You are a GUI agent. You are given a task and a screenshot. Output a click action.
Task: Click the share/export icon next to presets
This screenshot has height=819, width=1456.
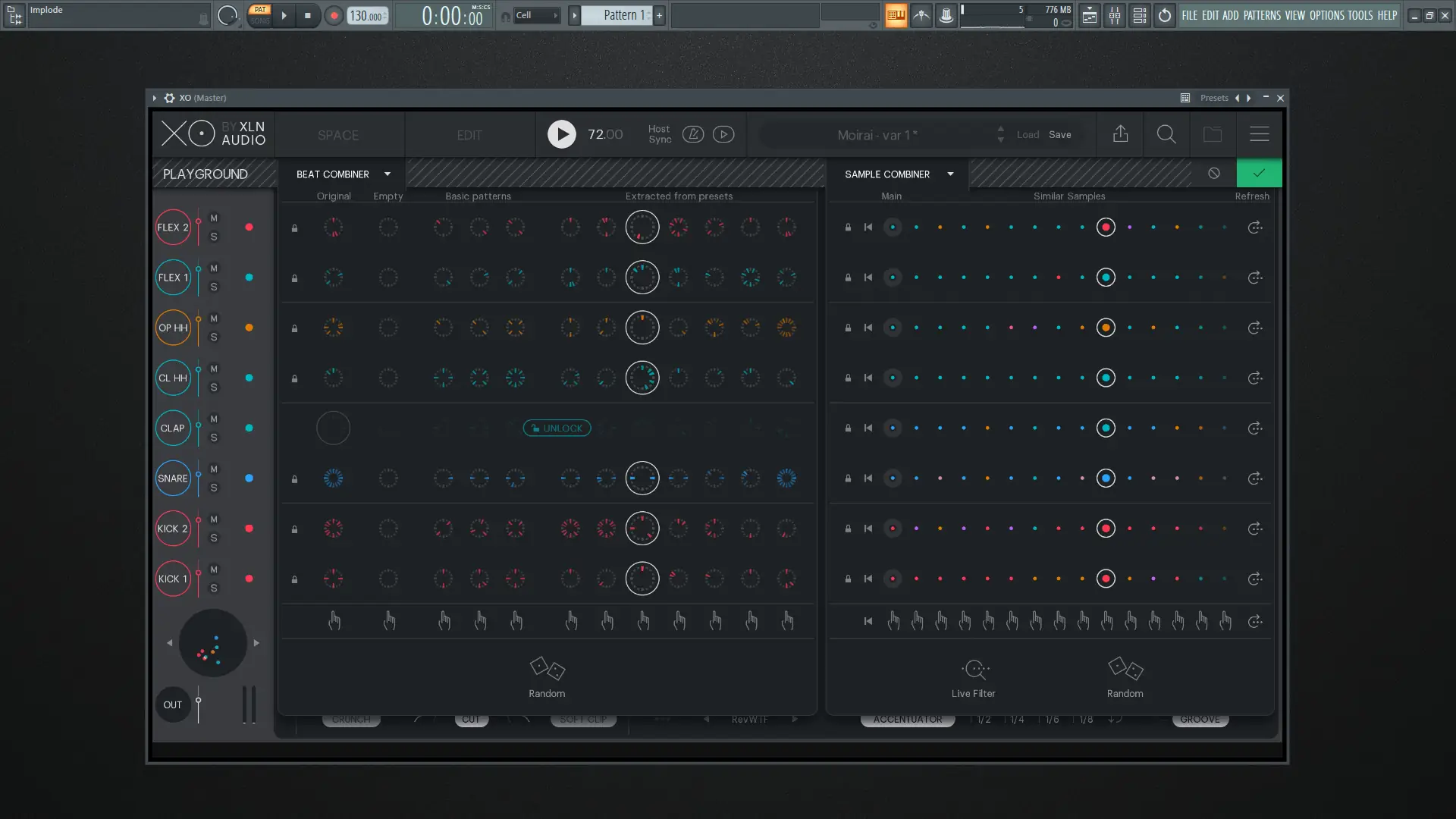click(1121, 134)
